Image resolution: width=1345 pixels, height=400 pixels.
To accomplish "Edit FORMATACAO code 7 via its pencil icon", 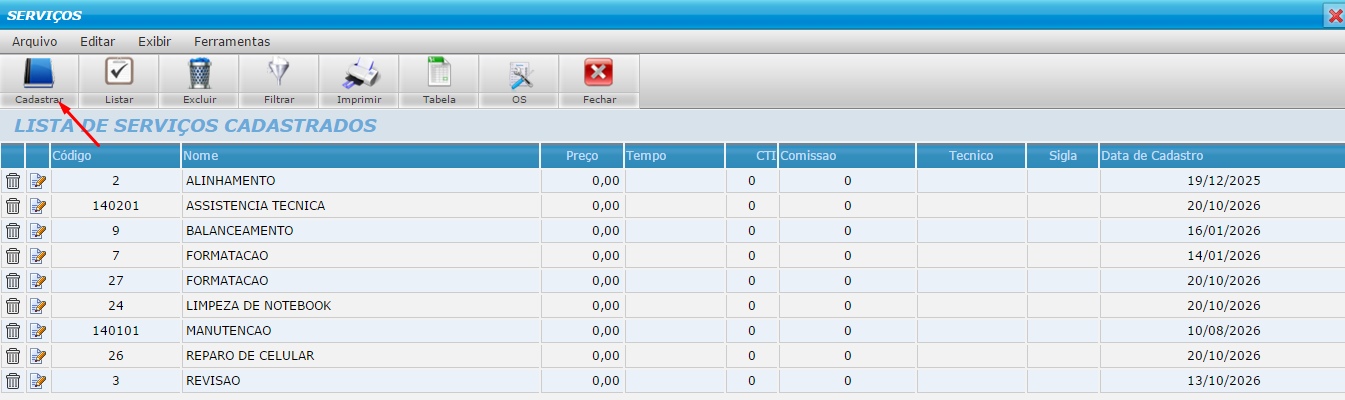I will pyautogui.click(x=38, y=256).
